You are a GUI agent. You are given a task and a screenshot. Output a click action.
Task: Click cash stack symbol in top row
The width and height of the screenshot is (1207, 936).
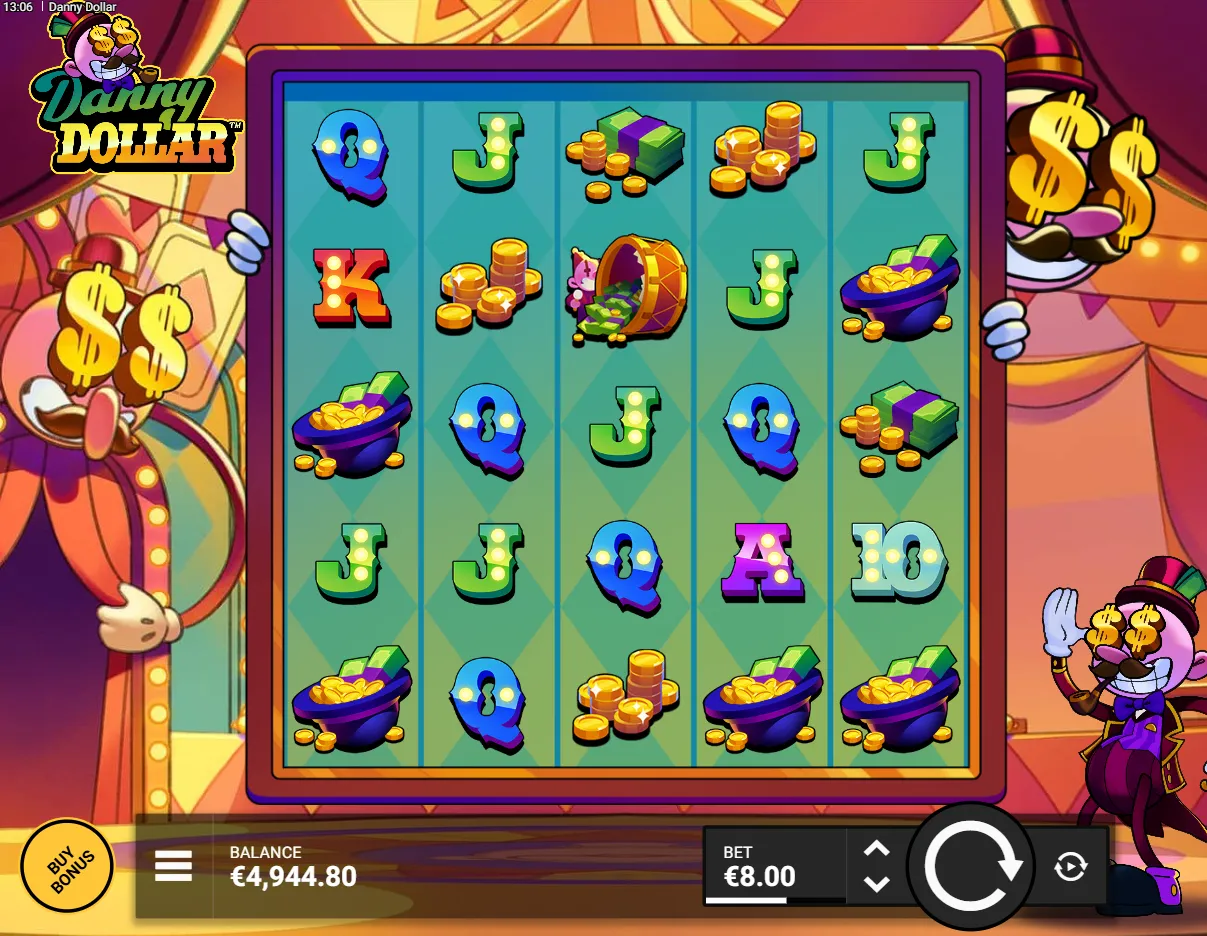point(625,150)
